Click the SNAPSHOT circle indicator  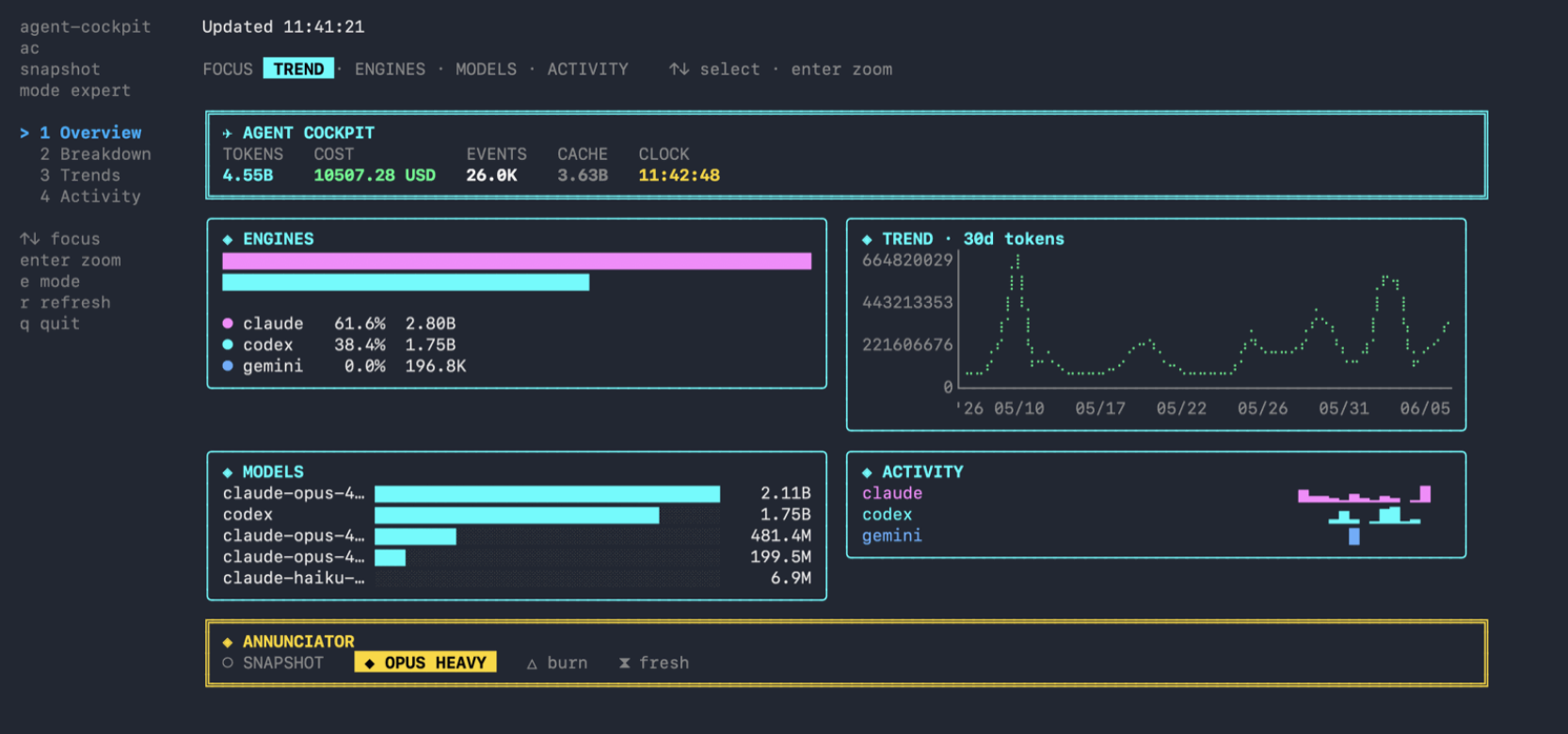coord(227,662)
